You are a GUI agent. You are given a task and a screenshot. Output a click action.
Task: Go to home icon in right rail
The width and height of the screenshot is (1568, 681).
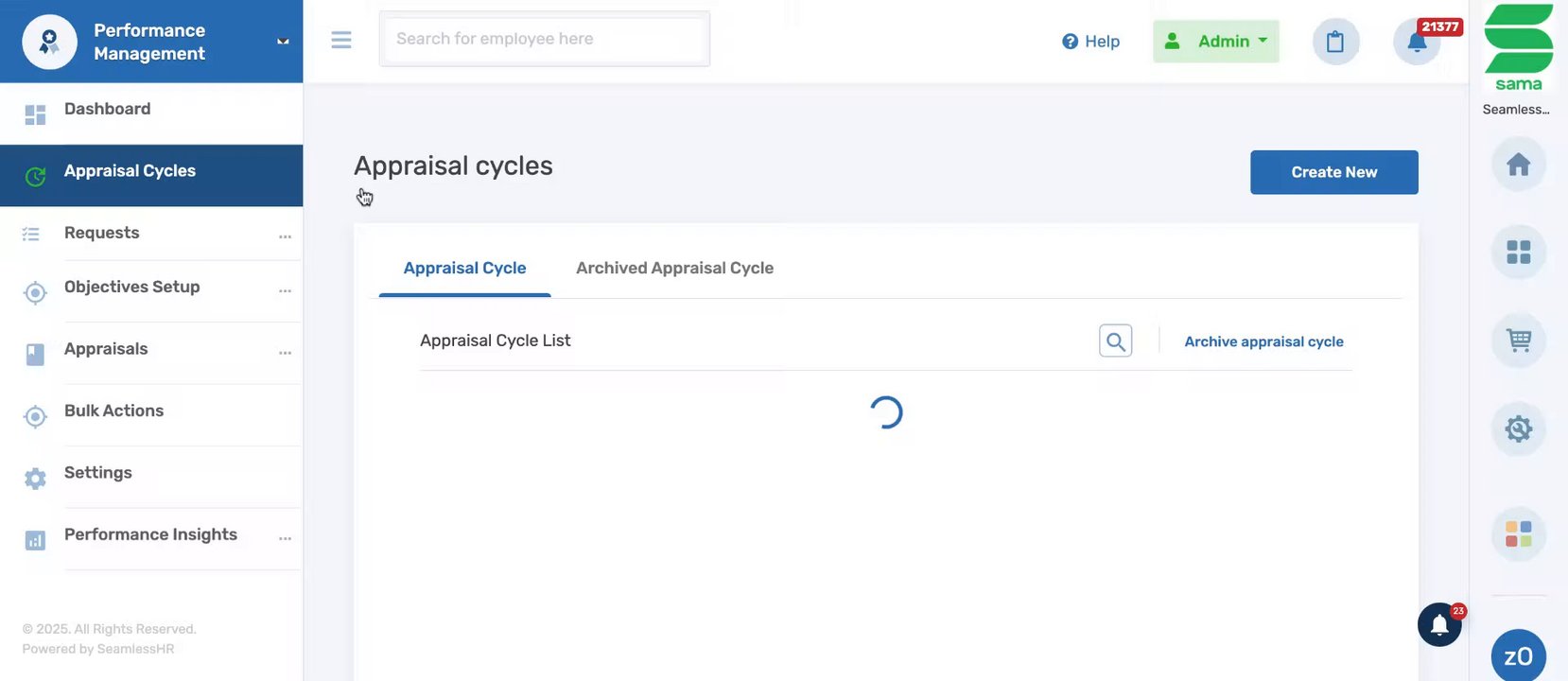(x=1518, y=165)
